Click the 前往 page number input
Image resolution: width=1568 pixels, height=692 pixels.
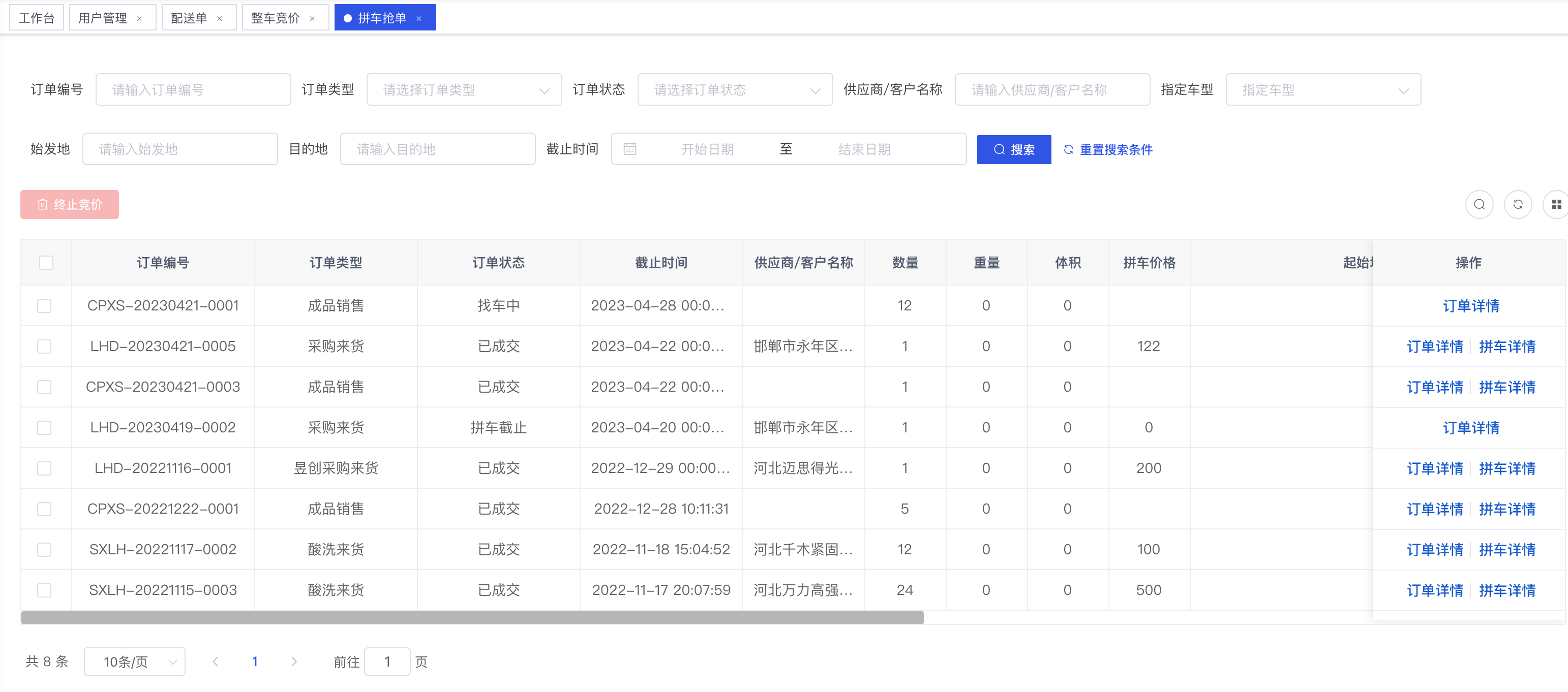(387, 662)
